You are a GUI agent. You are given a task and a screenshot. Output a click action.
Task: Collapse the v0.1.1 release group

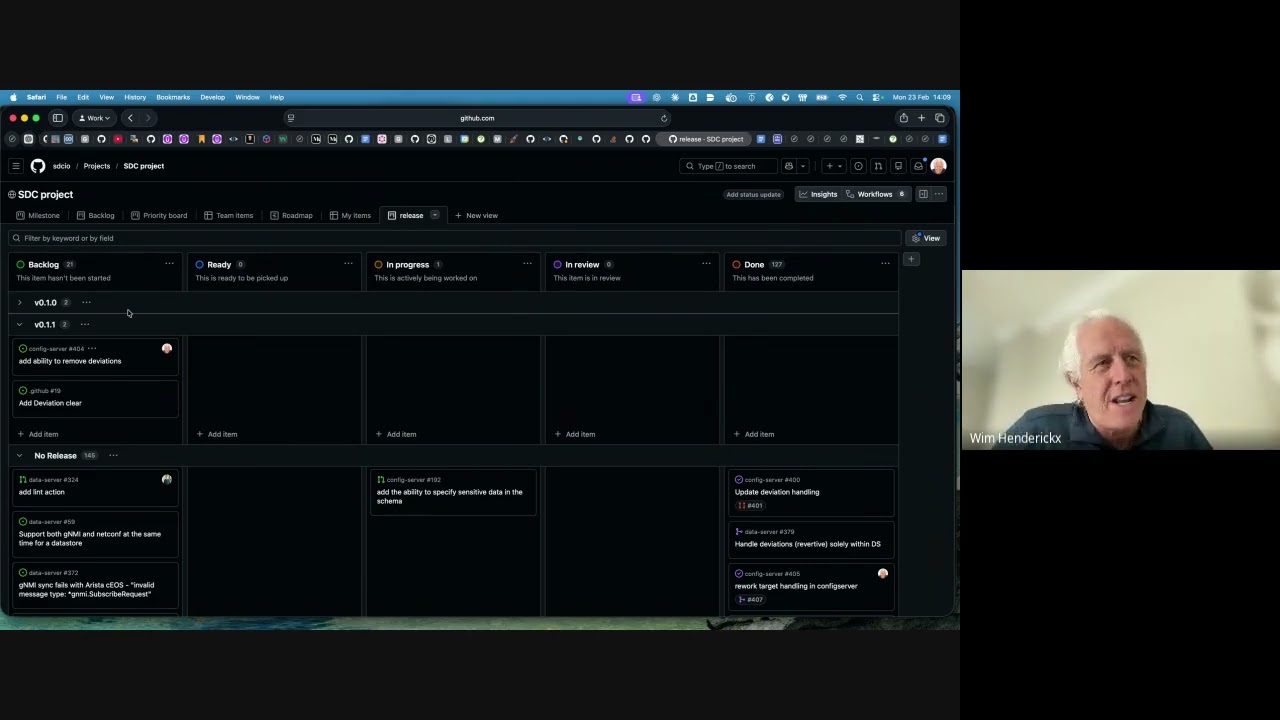point(19,324)
